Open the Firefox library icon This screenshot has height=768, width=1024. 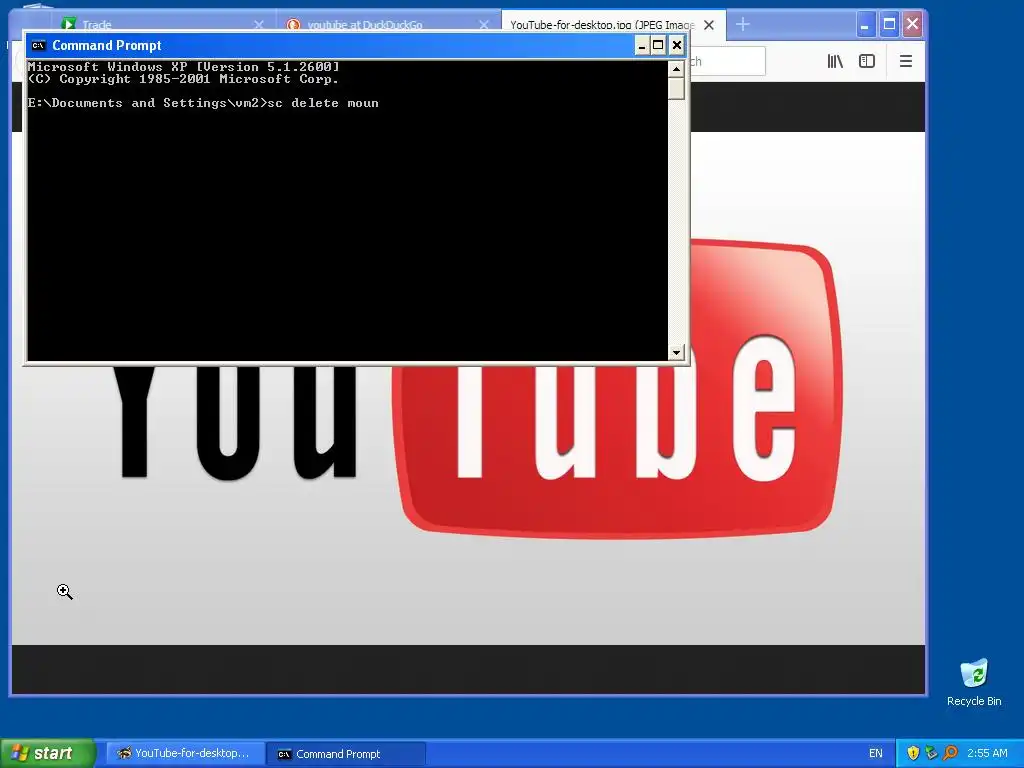click(835, 61)
